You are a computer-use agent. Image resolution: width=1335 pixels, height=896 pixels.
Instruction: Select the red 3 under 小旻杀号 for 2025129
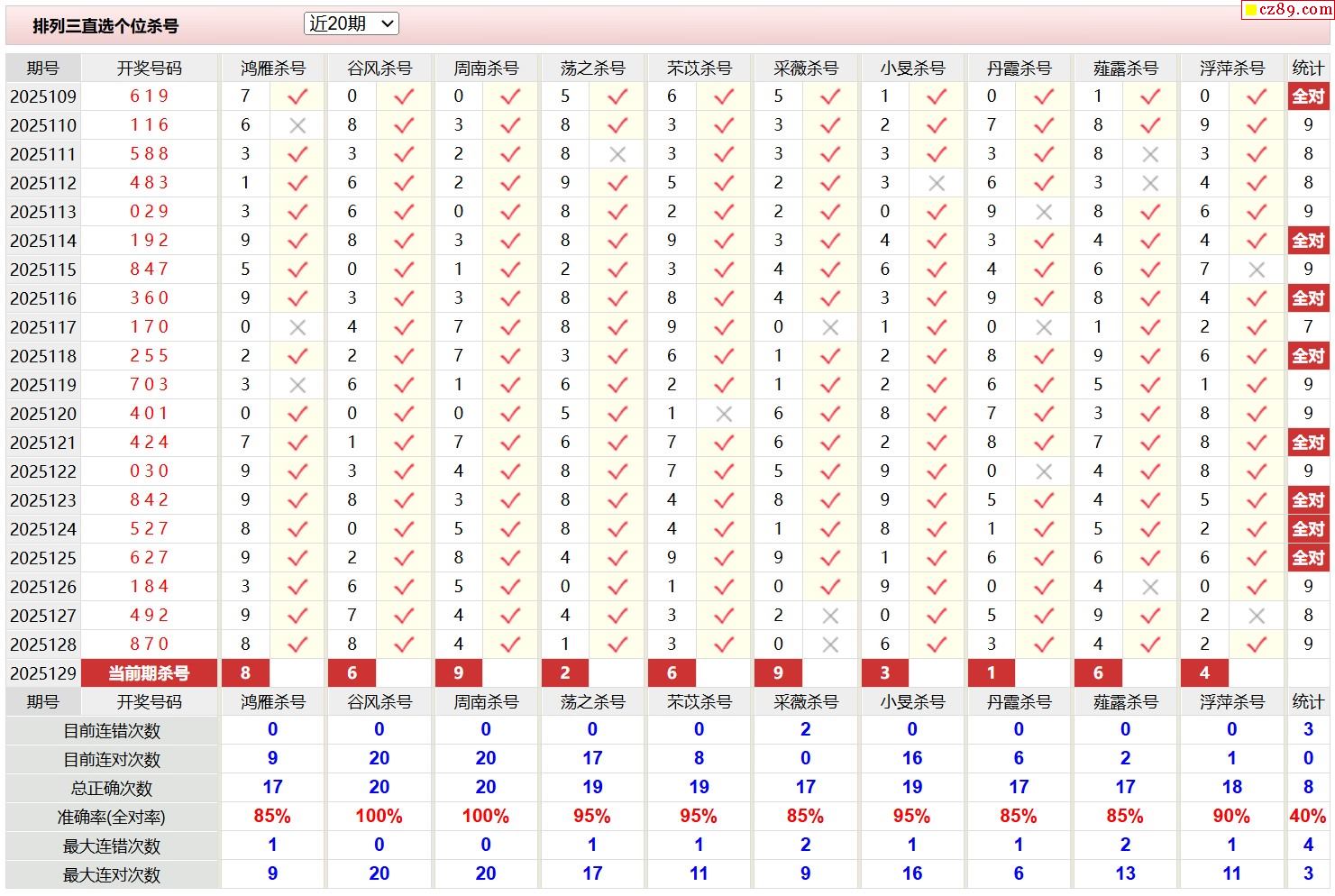[885, 673]
